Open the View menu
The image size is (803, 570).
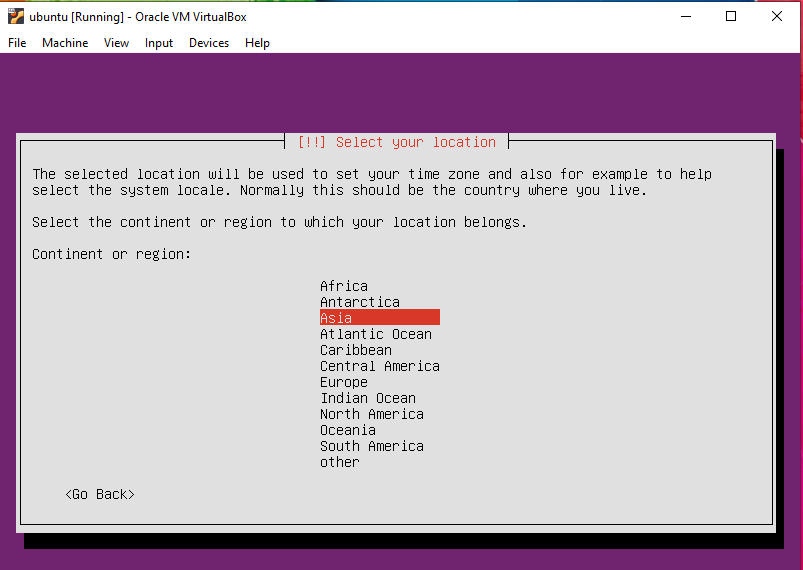(x=116, y=43)
